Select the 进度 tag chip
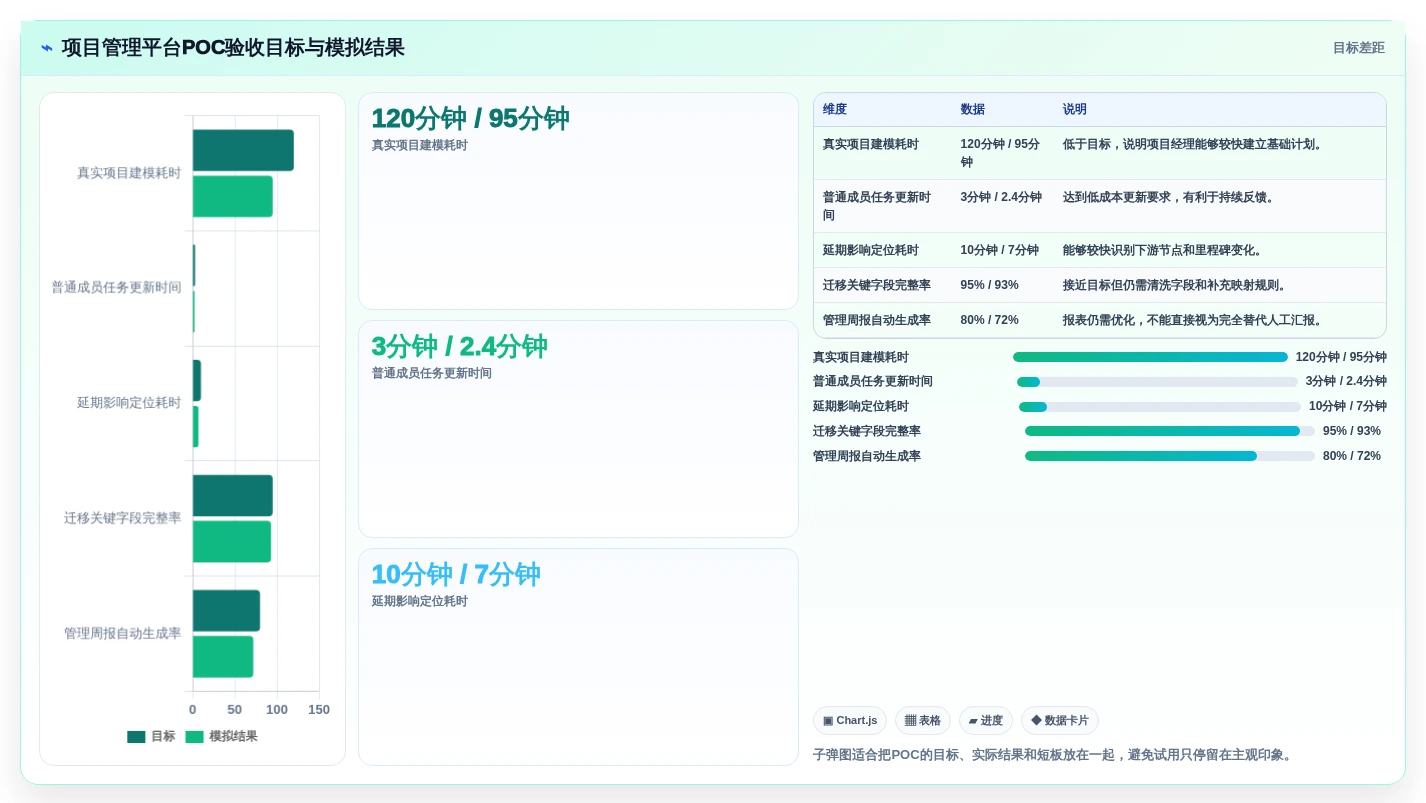The image size is (1426, 803). pos(986,721)
